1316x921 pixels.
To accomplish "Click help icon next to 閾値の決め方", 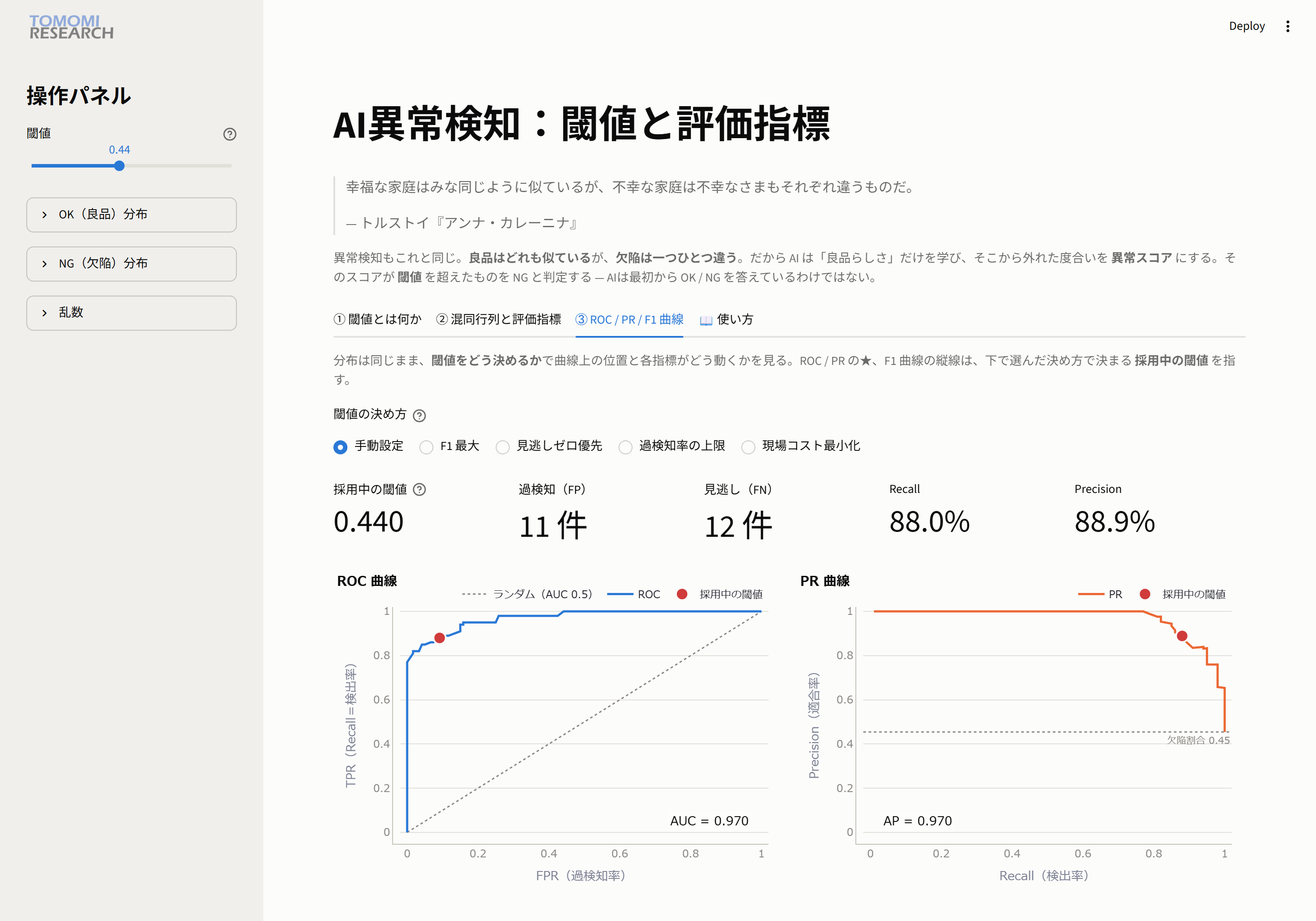I will click(419, 415).
